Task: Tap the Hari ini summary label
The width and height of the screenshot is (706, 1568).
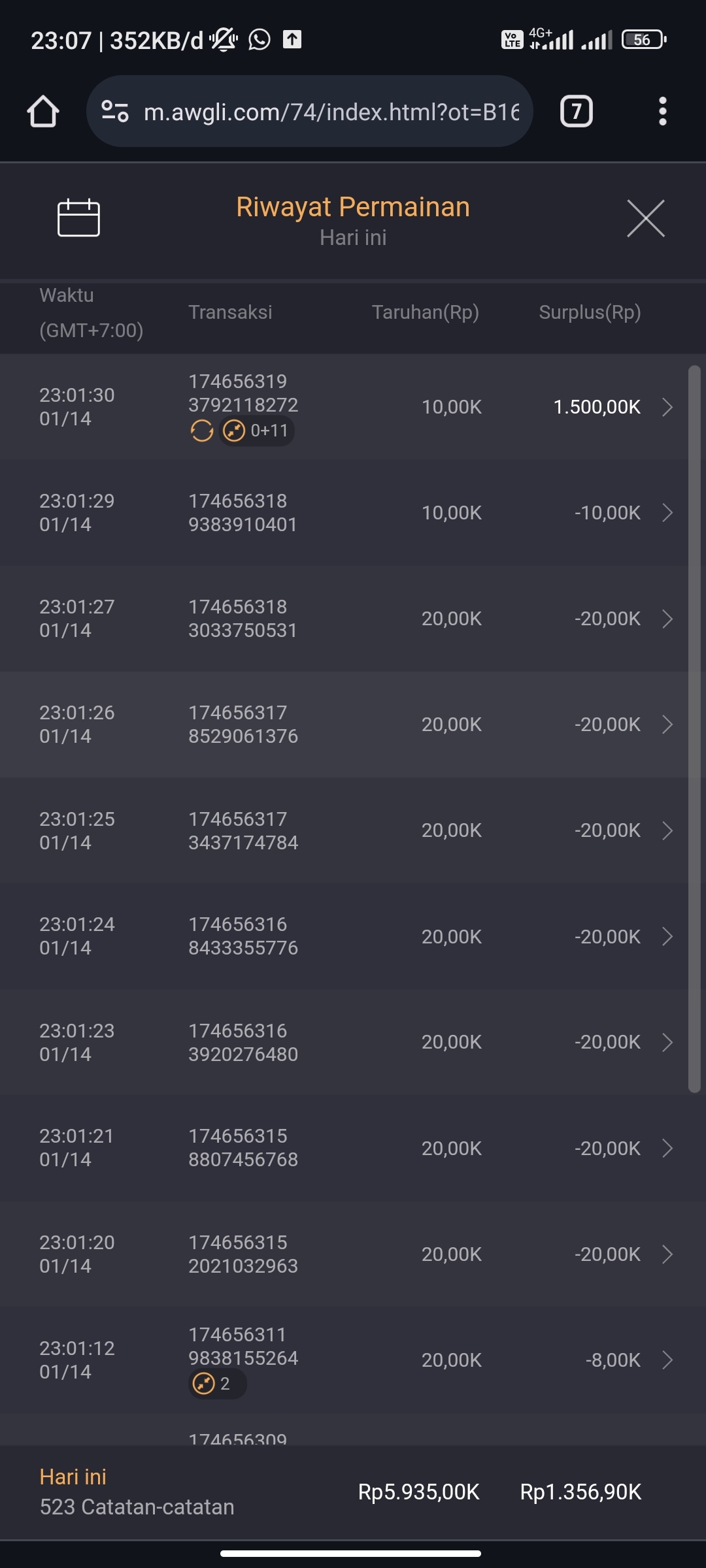Action: click(73, 1477)
